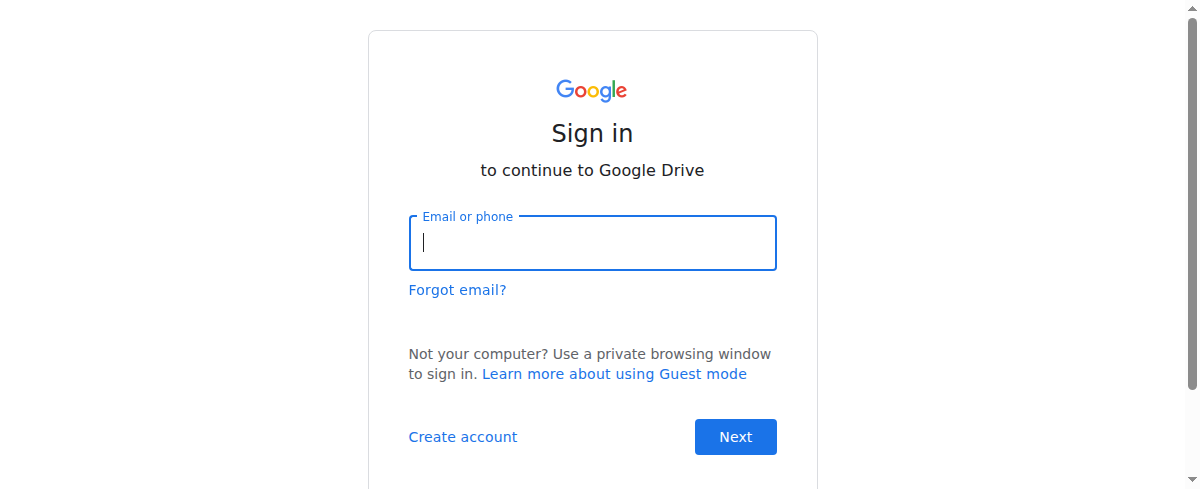Select the Create account option
This screenshot has height=489, width=1200.
tap(463, 437)
